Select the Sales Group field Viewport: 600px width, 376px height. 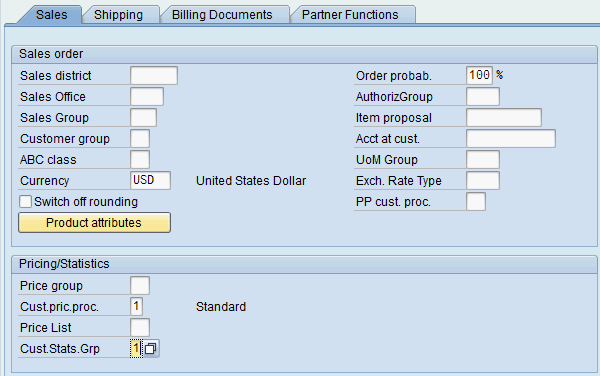143,117
